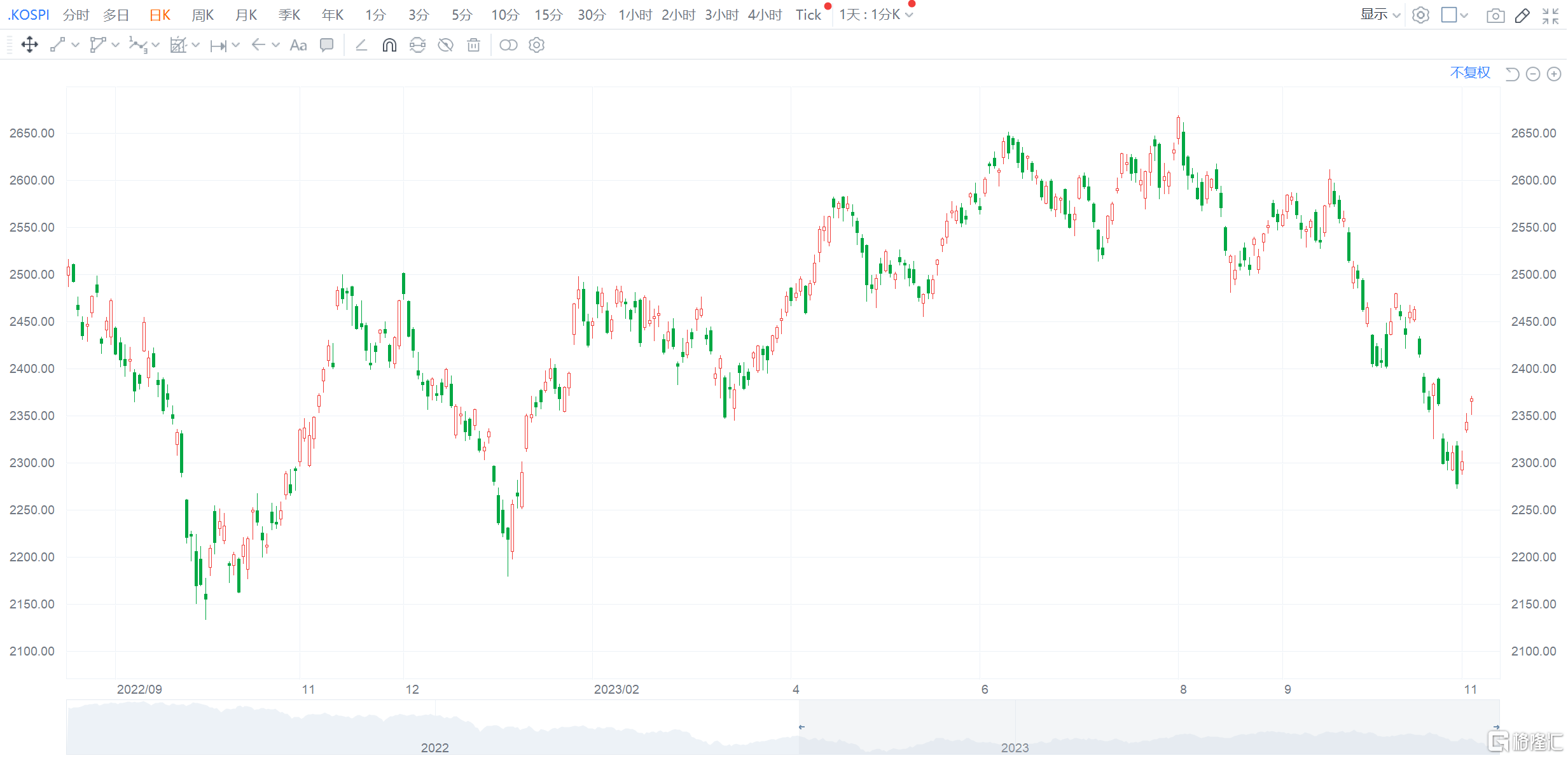Select the move/pan crosshair tool
Viewport: 1568px width, 758px height.
tap(29, 45)
